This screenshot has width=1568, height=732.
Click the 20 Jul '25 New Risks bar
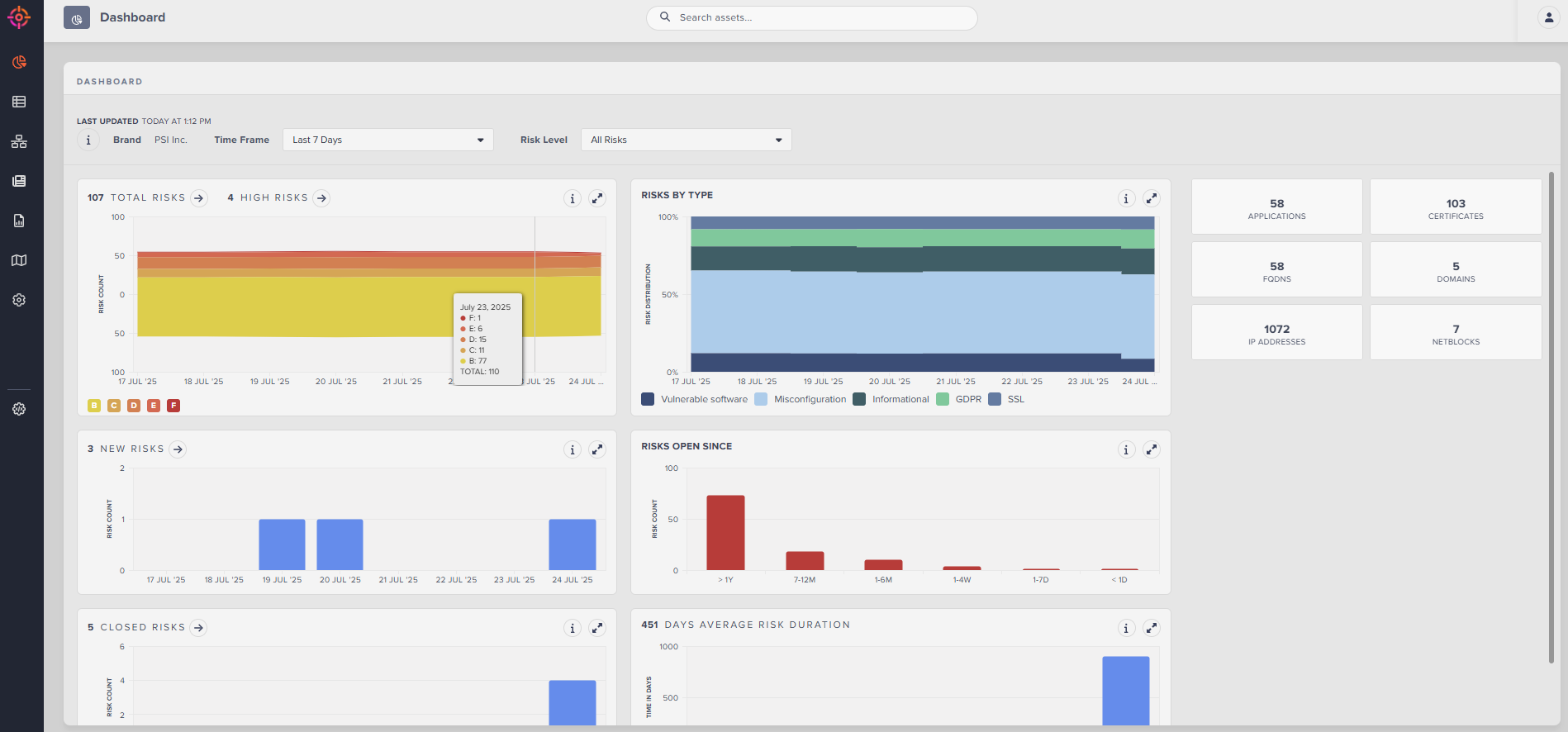340,544
